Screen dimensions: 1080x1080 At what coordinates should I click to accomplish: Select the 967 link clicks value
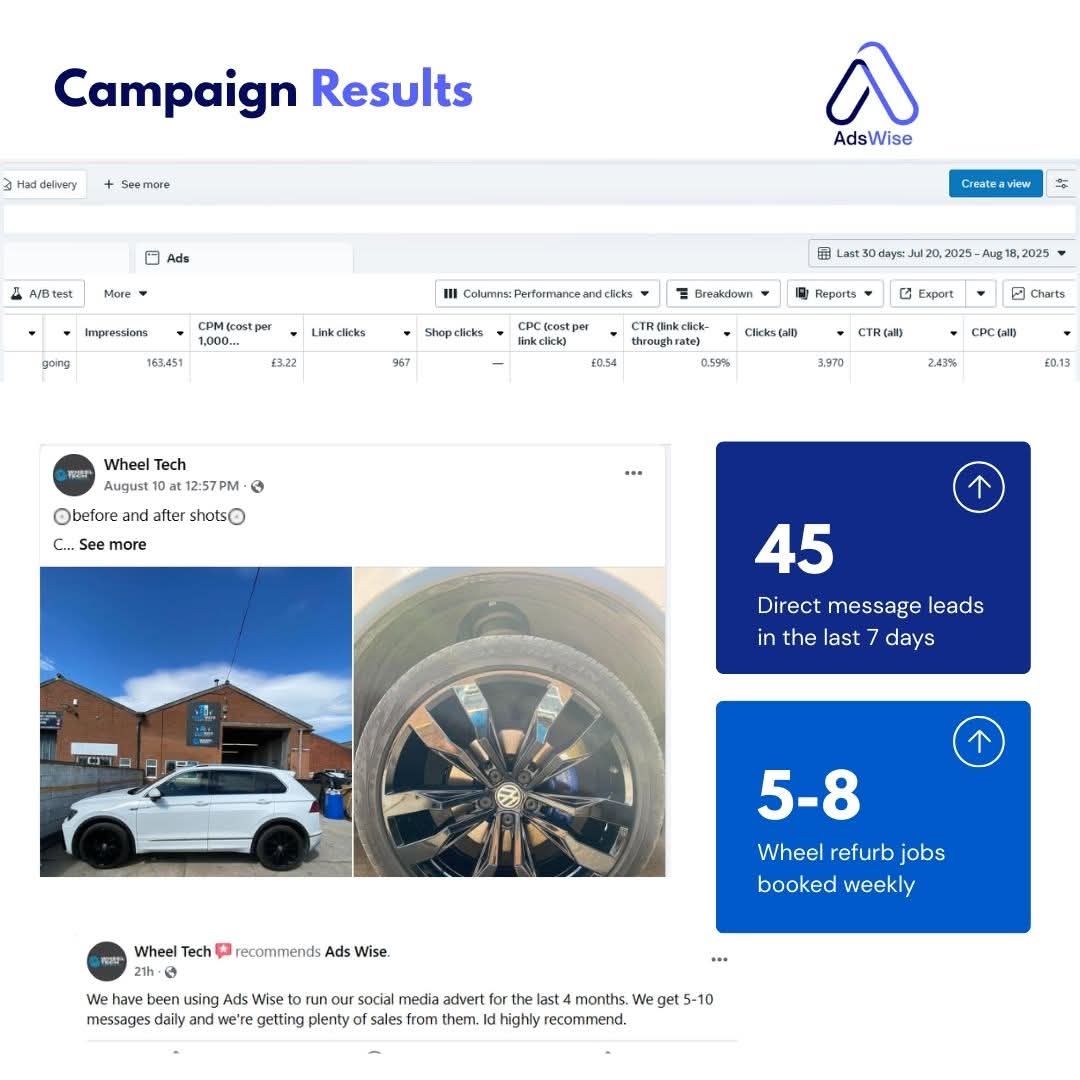(402, 363)
